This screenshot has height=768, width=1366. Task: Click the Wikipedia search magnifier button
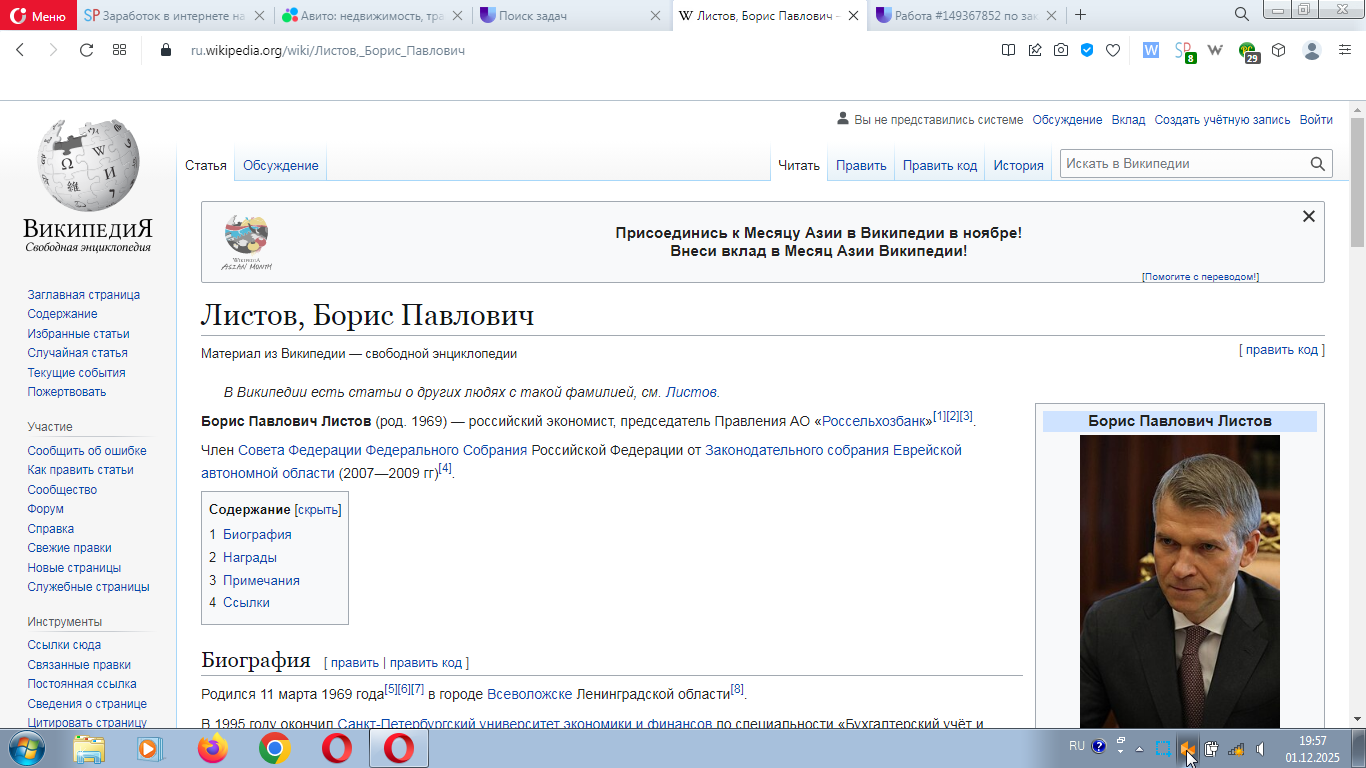point(1319,164)
